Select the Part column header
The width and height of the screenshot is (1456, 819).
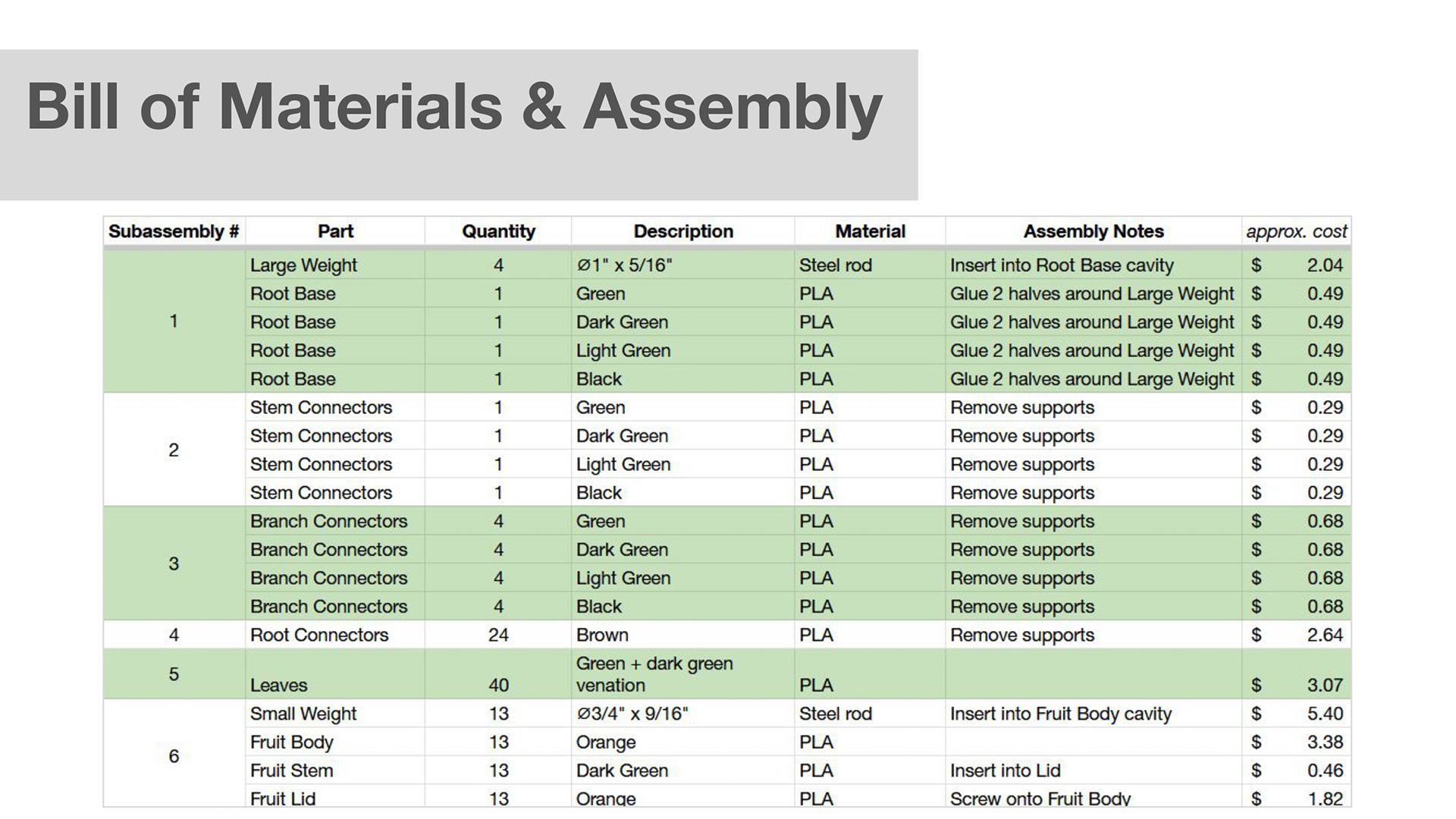[335, 231]
